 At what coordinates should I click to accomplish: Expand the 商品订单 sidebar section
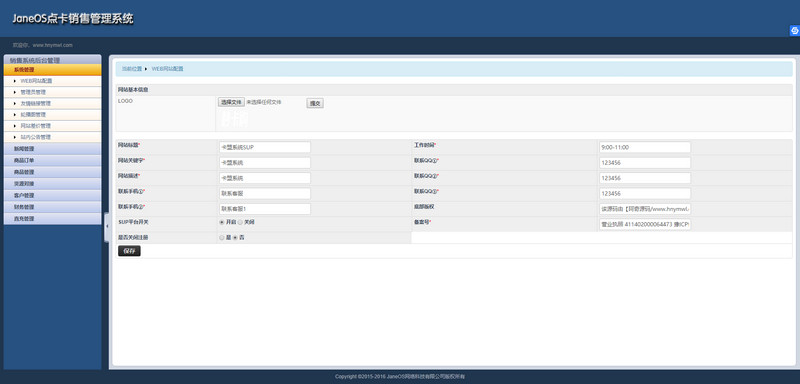pyautogui.click(x=53, y=161)
